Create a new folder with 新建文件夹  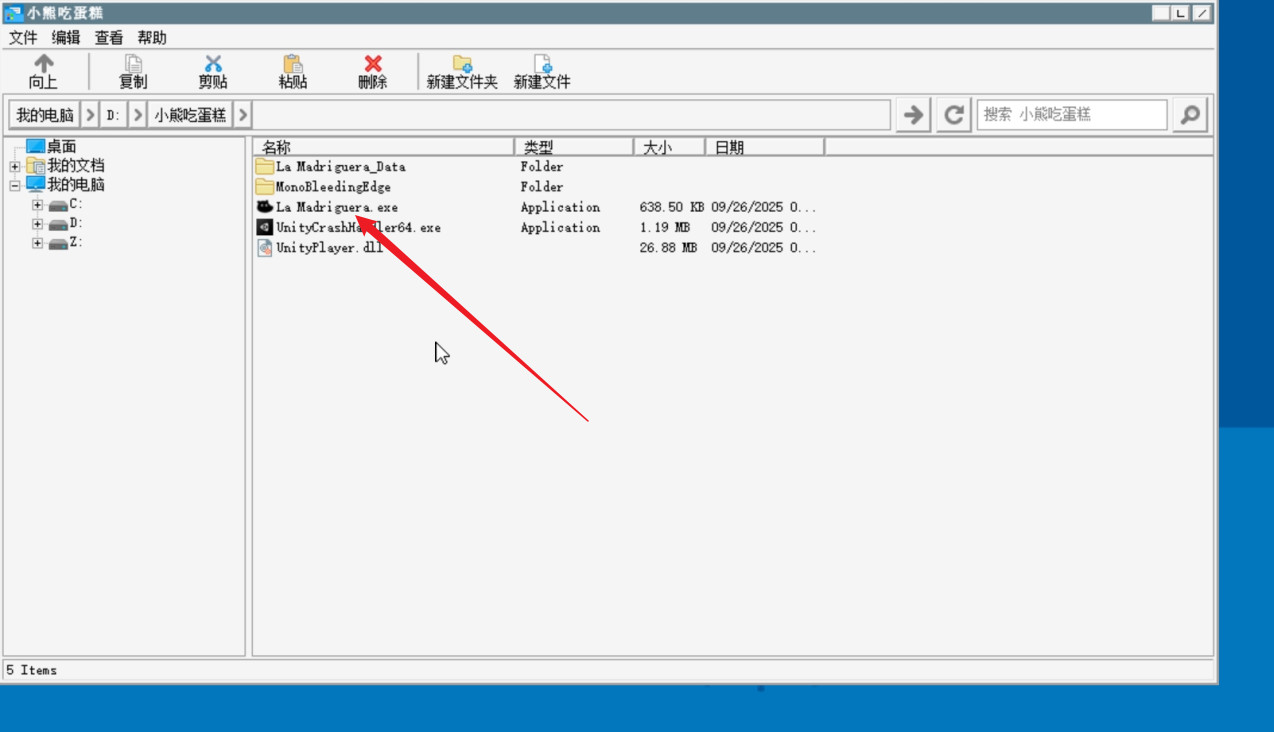click(462, 65)
